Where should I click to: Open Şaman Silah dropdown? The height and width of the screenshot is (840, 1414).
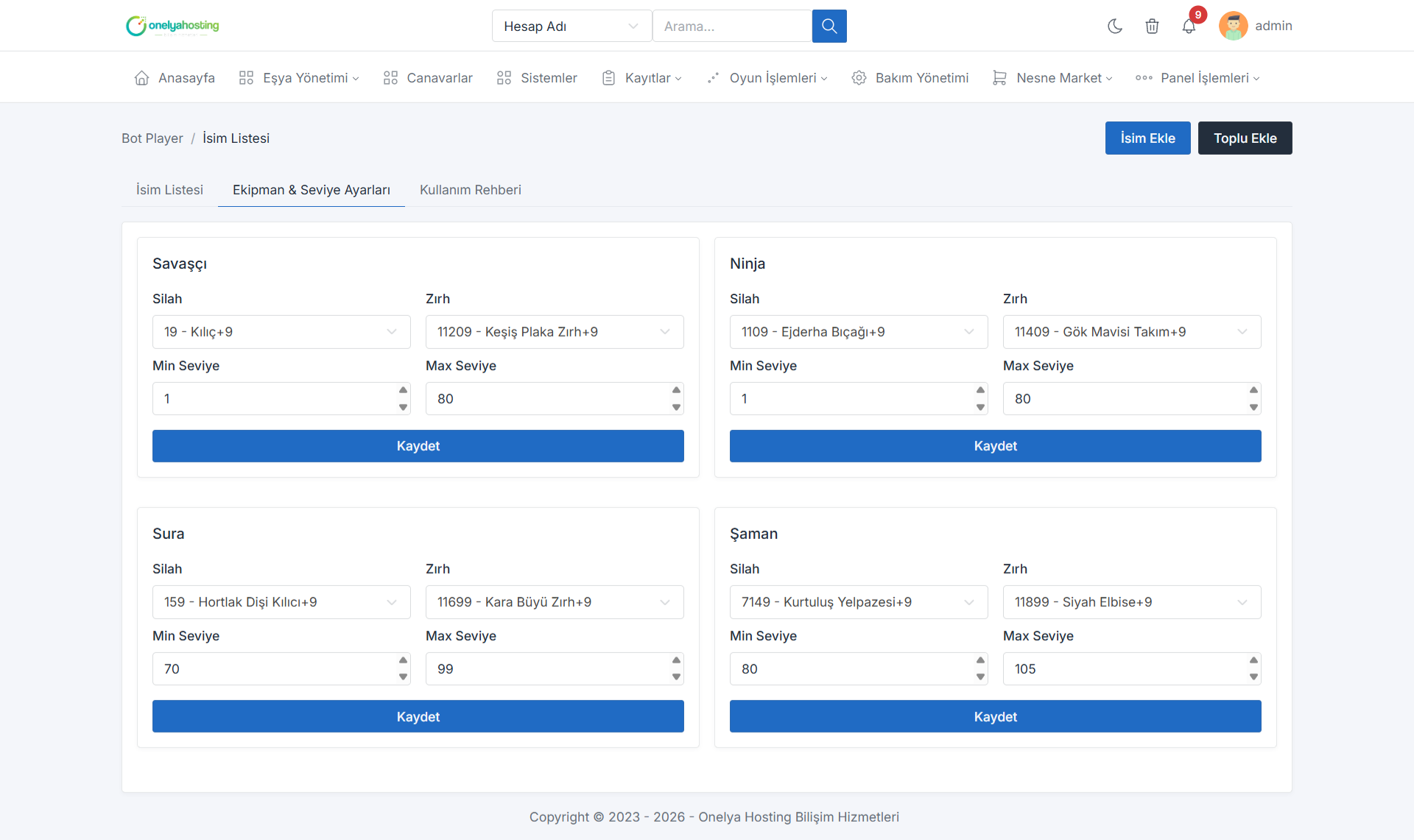click(x=859, y=602)
